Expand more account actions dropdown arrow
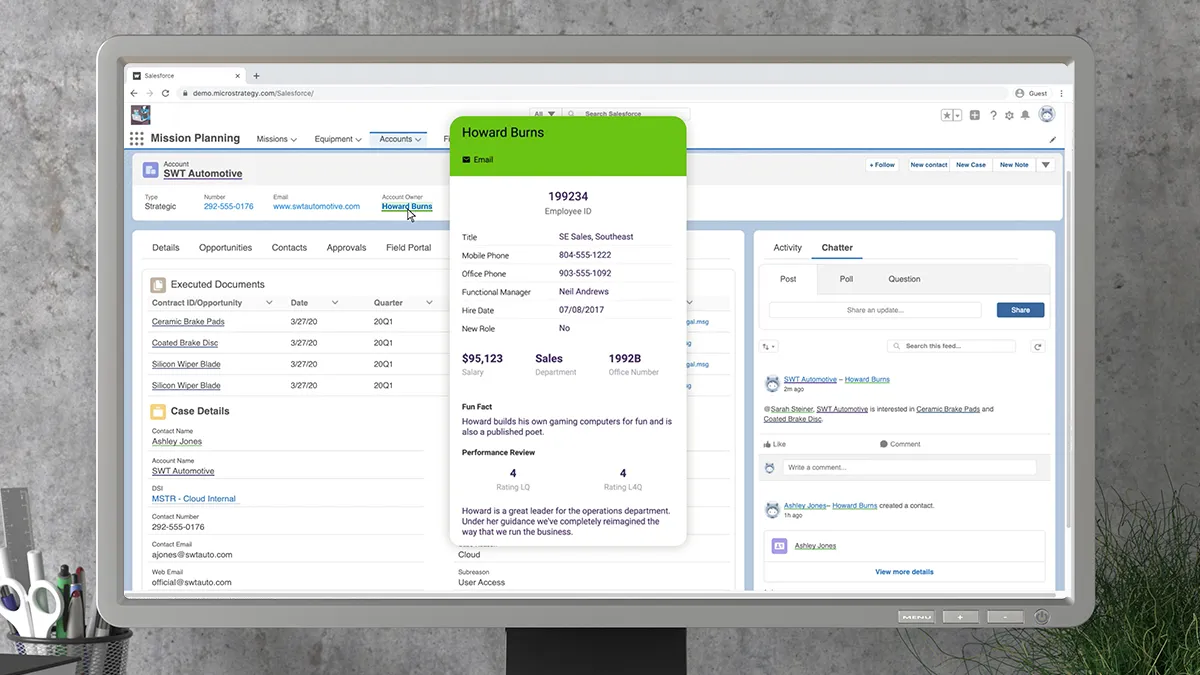This screenshot has width=1200, height=675. click(1046, 165)
